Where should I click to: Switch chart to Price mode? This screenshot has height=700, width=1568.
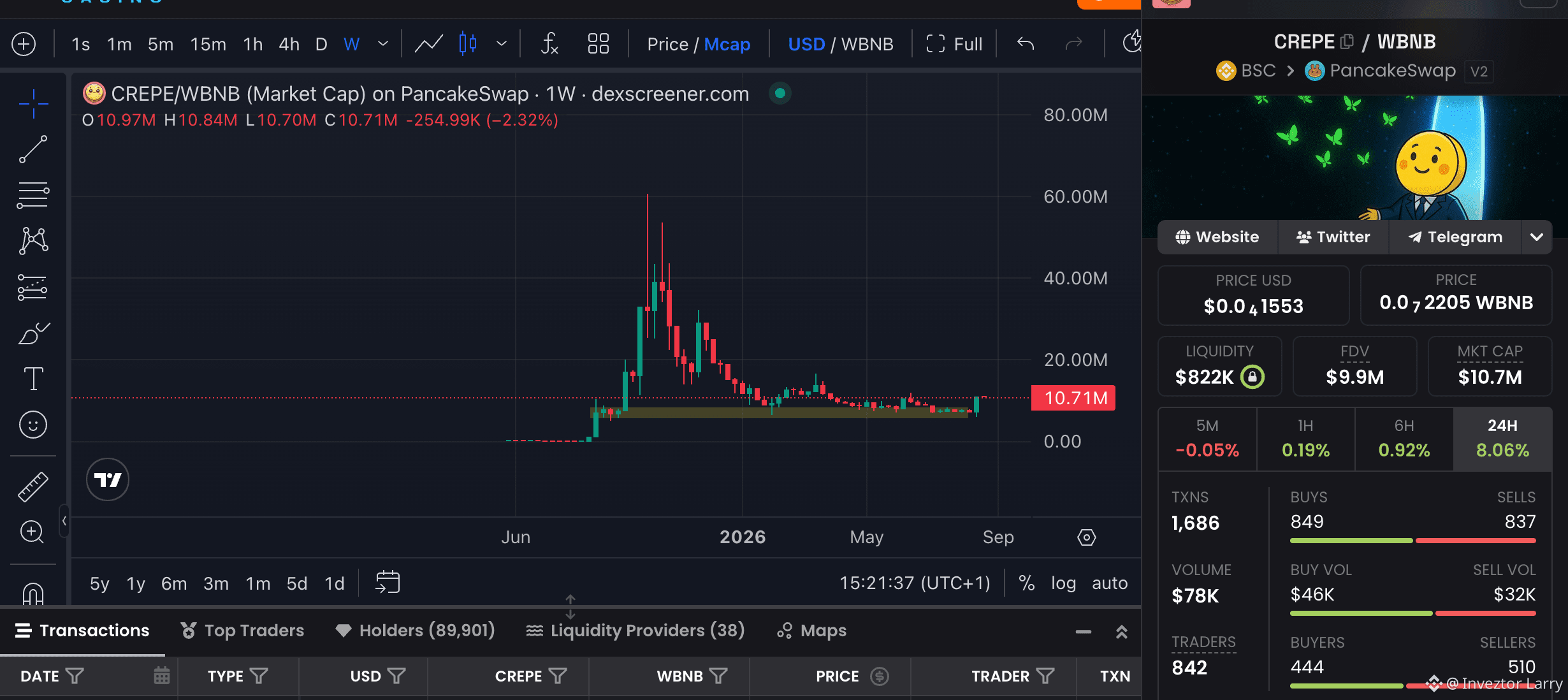668,44
